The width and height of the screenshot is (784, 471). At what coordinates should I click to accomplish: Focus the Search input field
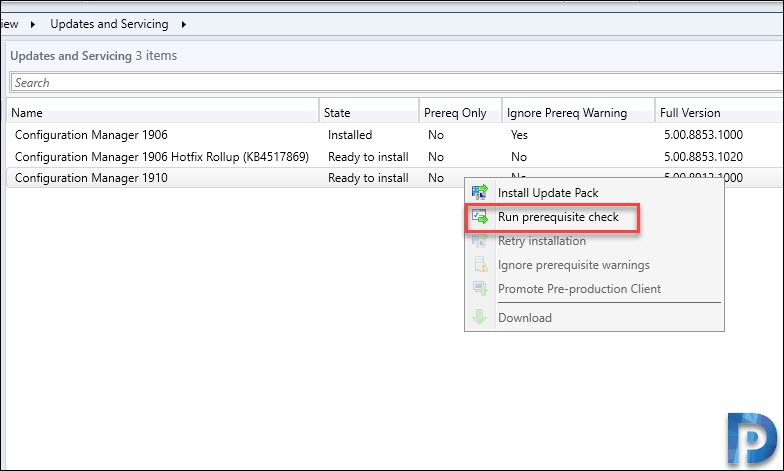(396, 82)
